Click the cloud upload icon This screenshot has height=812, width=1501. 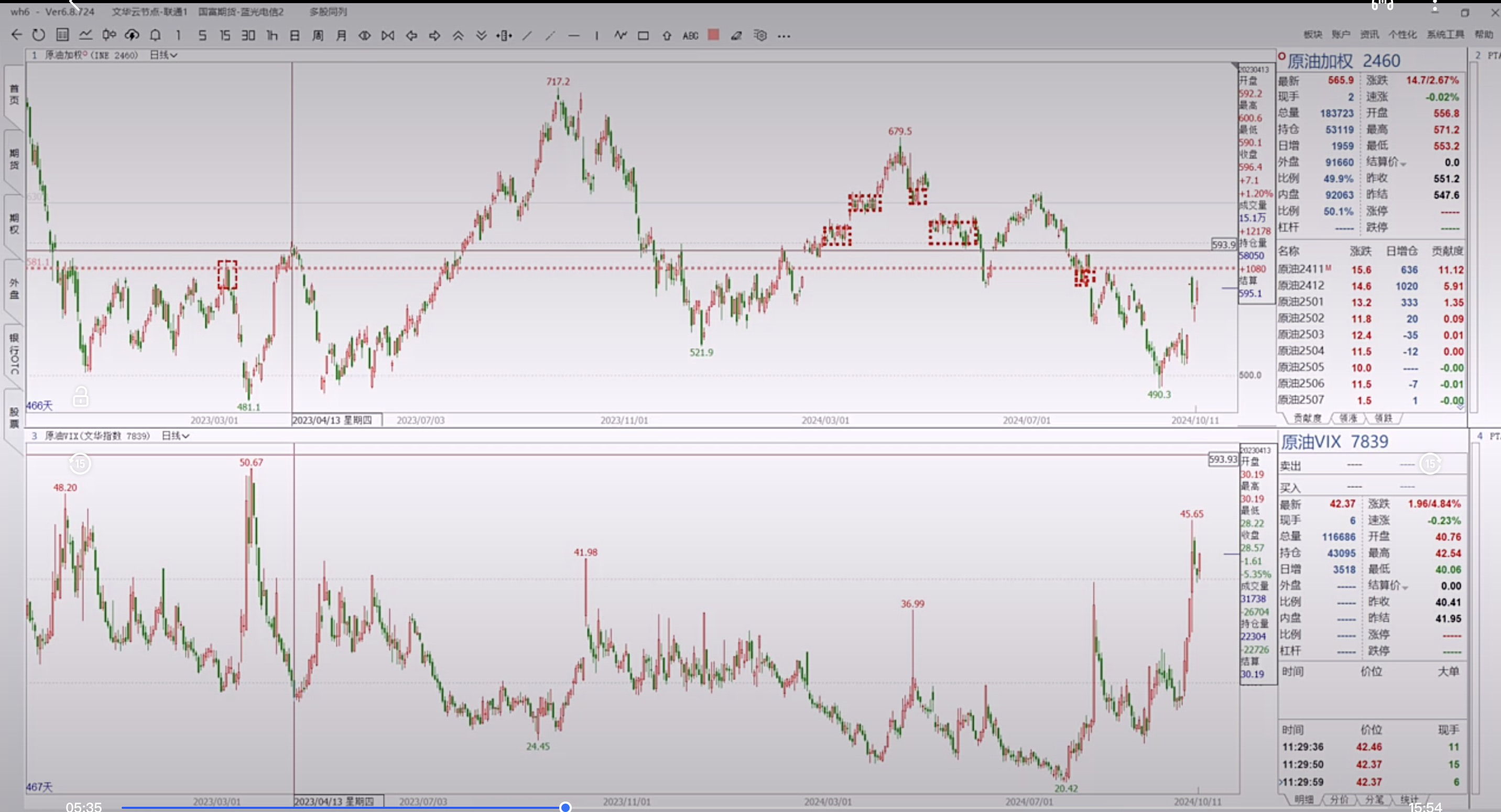tap(132, 35)
